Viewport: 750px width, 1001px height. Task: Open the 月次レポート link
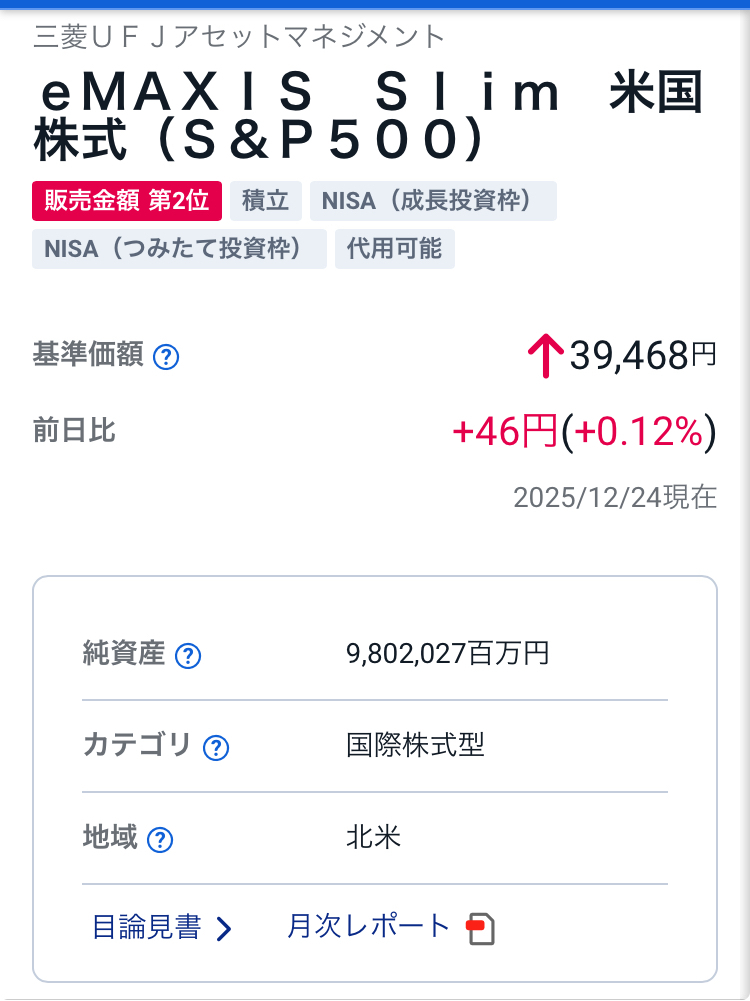pyautogui.click(x=368, y=926)
